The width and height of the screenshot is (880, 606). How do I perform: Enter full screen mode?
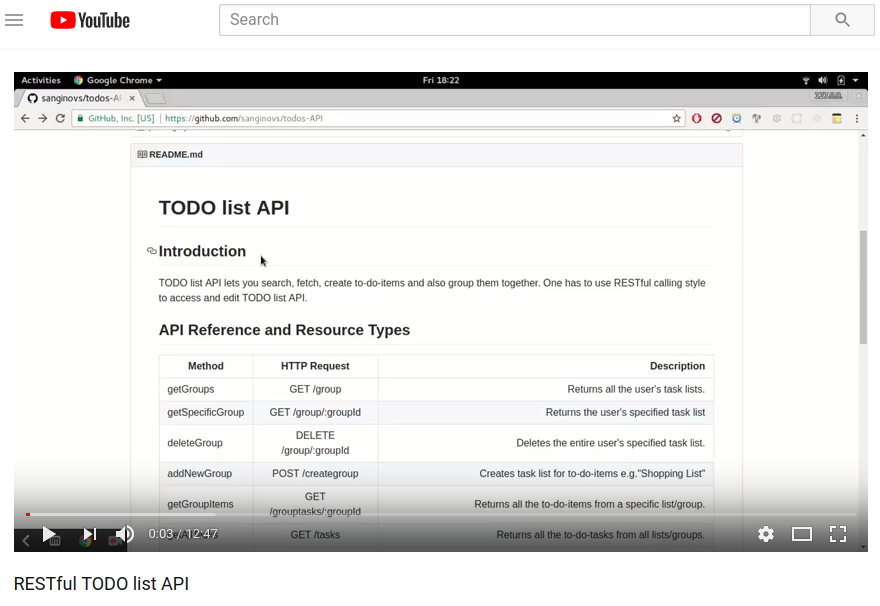pos(838,534)
